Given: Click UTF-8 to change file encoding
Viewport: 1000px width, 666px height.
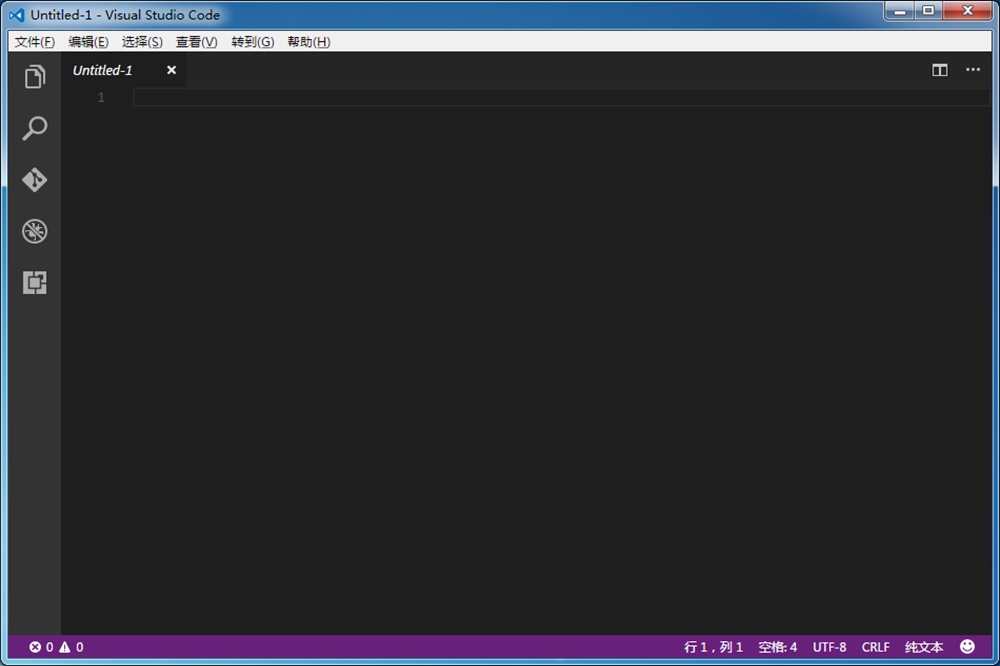Looking at the screenshot, I should point(829,646).
